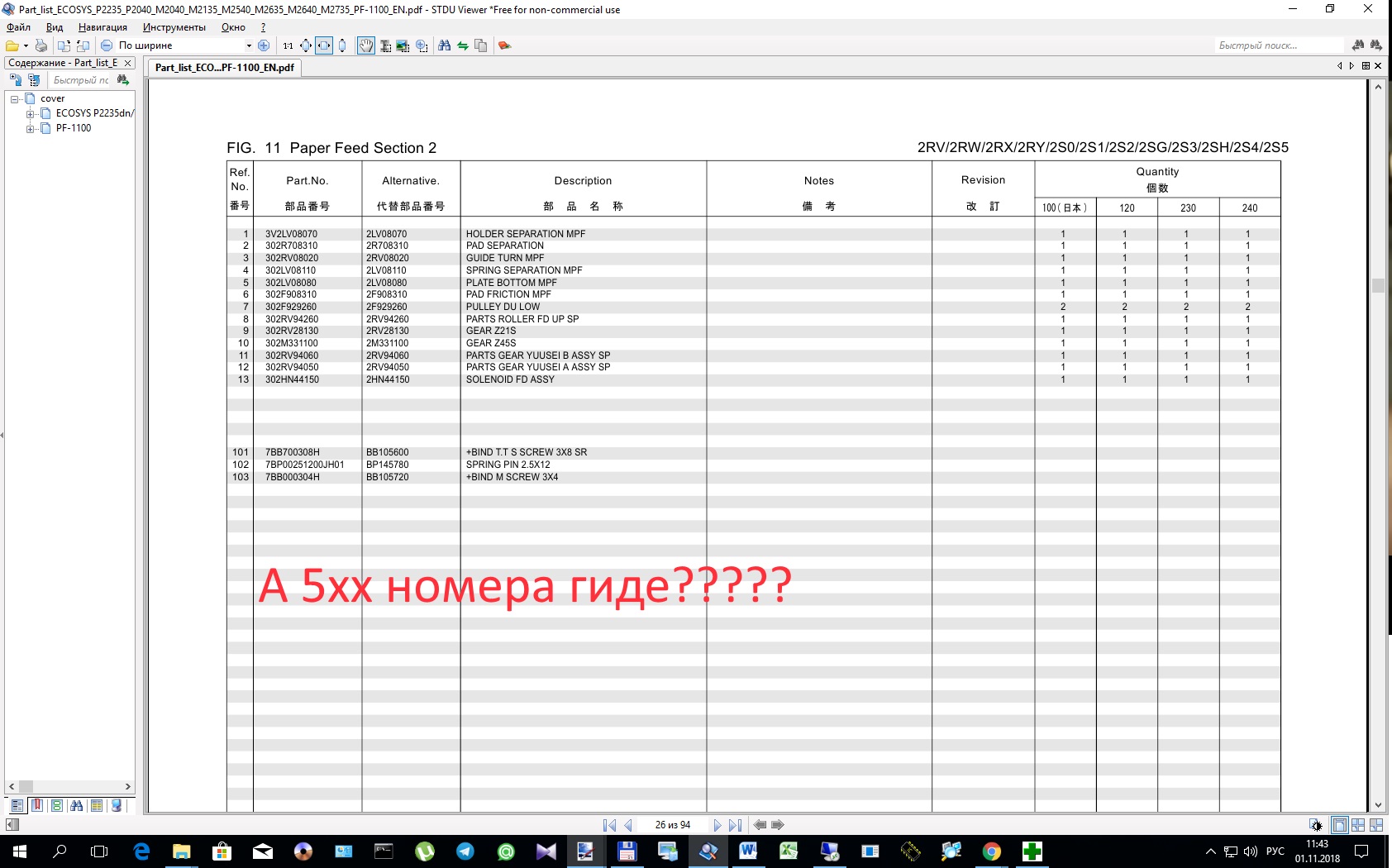Set zoom to actual size 1:1

coord(288,45)
